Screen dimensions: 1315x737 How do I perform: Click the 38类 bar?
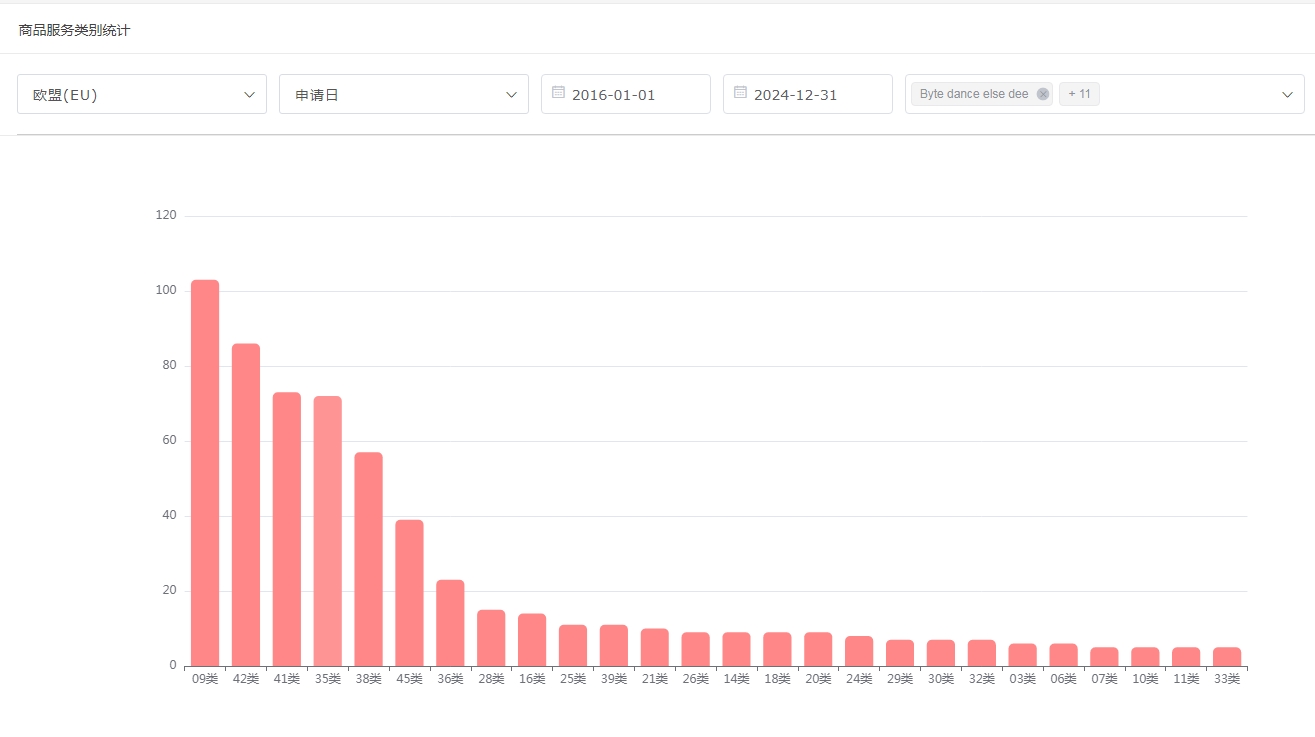pyautogui.click(x=368, y=559)
